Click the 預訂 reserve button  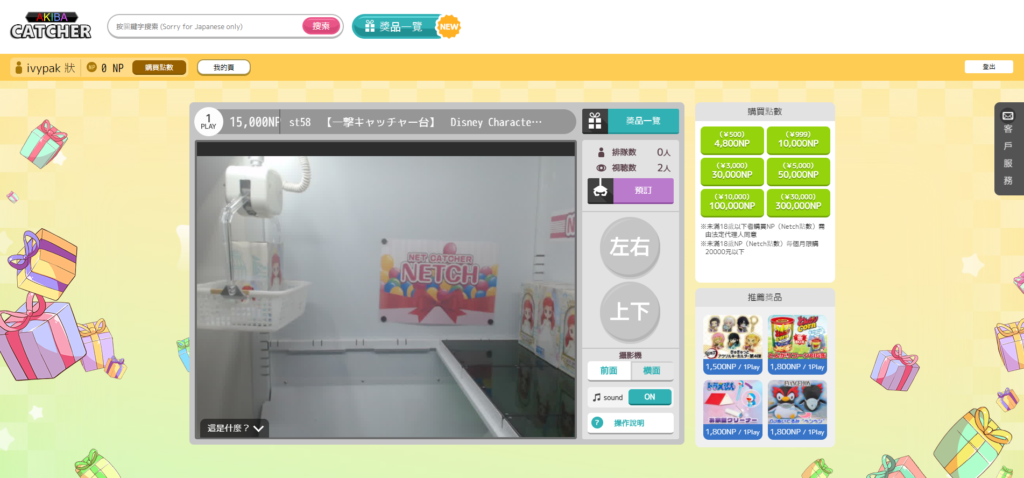point(643,191)
